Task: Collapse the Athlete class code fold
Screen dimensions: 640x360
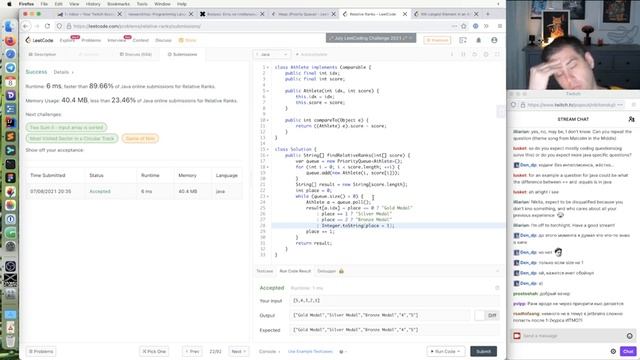Action: [268, 67]
